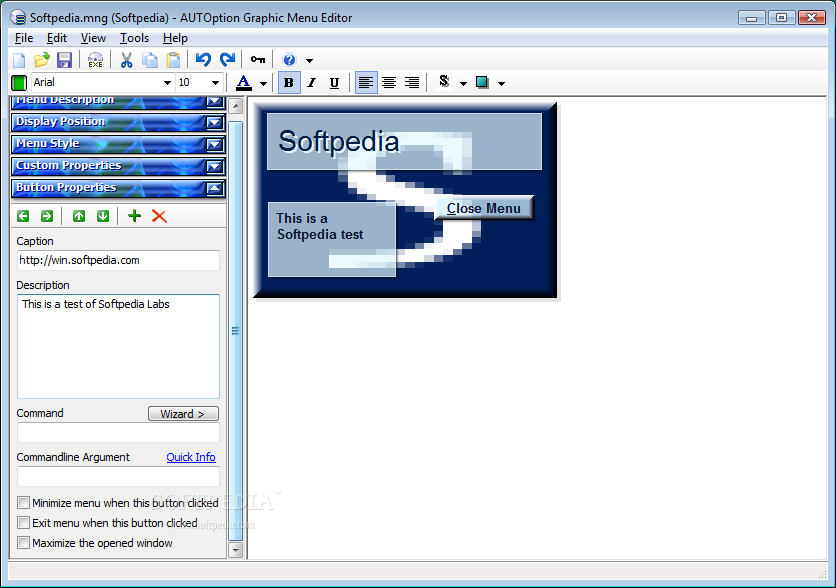Click the green color swatch

pyautogui.click(x=19, y=83)
